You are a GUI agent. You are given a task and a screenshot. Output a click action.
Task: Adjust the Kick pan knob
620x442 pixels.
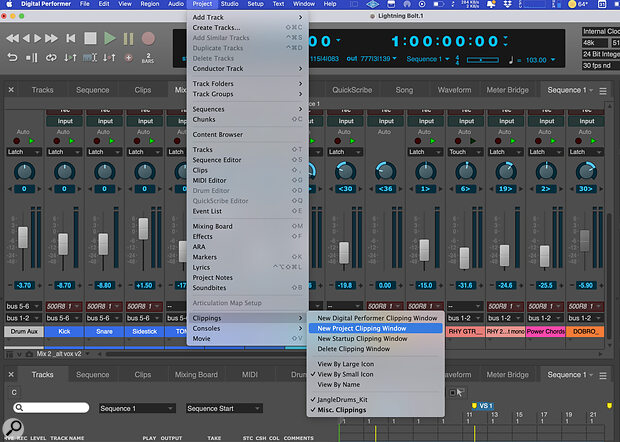64,172
